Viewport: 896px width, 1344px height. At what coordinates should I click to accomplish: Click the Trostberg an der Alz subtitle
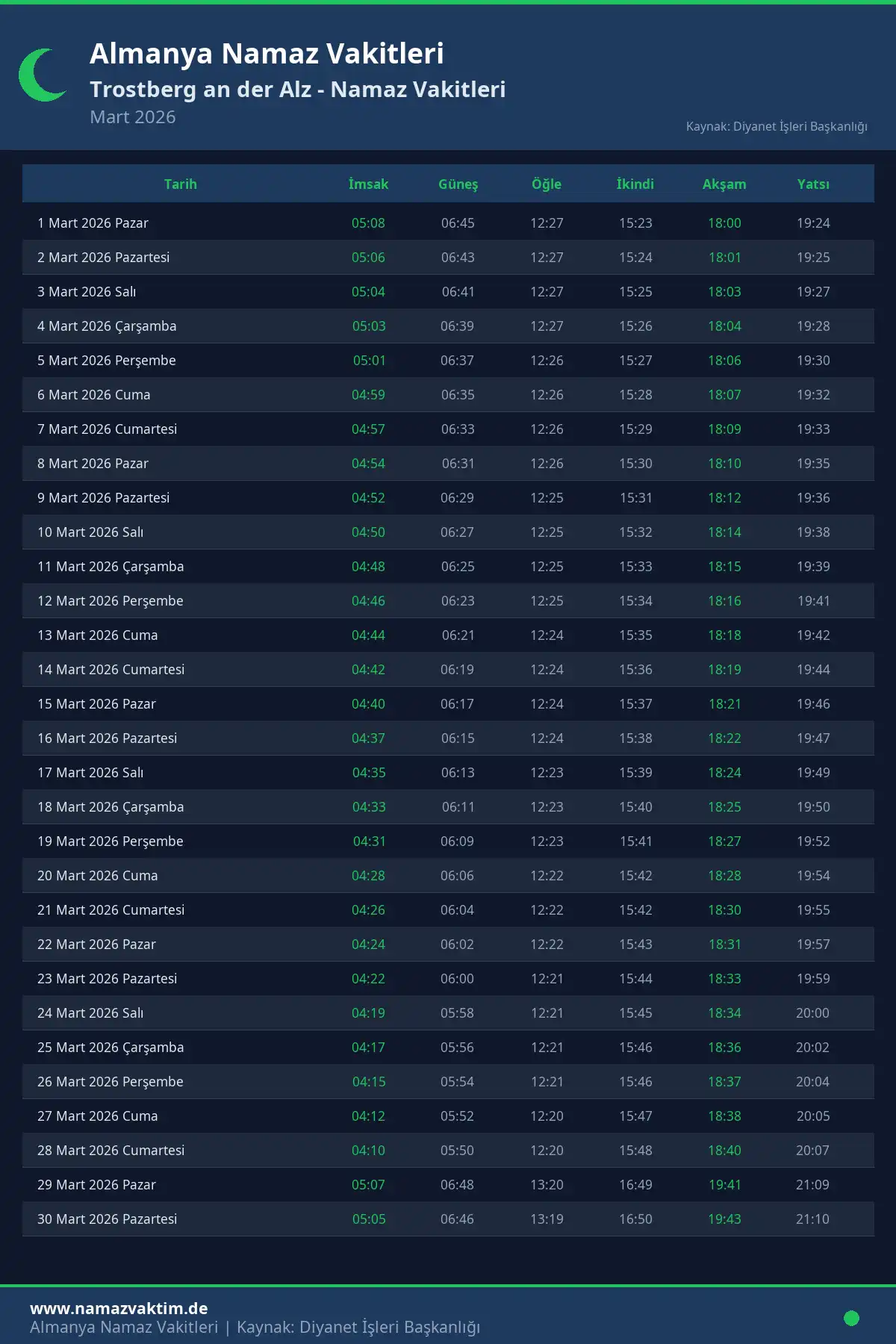point(297,90)
